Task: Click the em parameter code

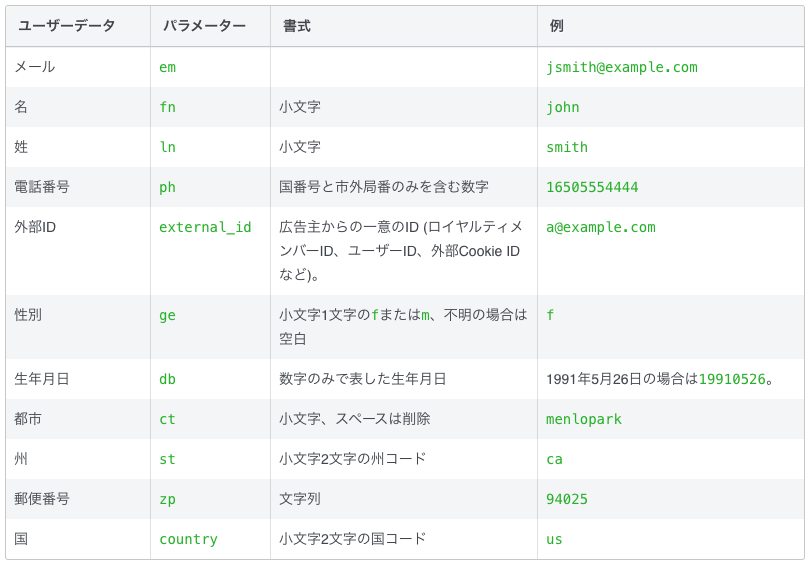Action: point(167,67)
